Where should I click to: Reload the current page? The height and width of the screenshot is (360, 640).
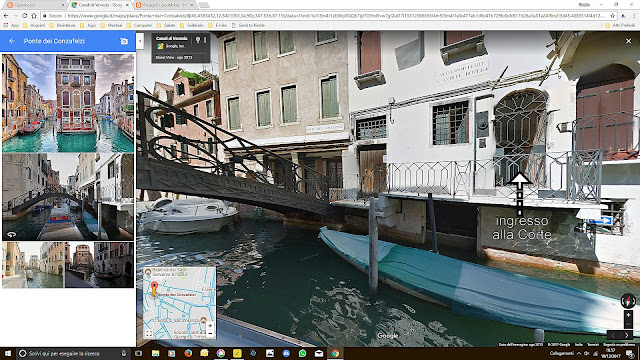tap(24, 16)
